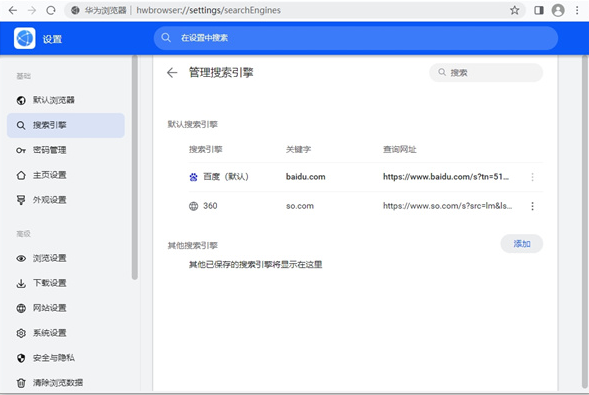The width and height of the screenshot is (589, 395).
Task: Click the 百度 paw favicon
Action: (x=193, y=177)
